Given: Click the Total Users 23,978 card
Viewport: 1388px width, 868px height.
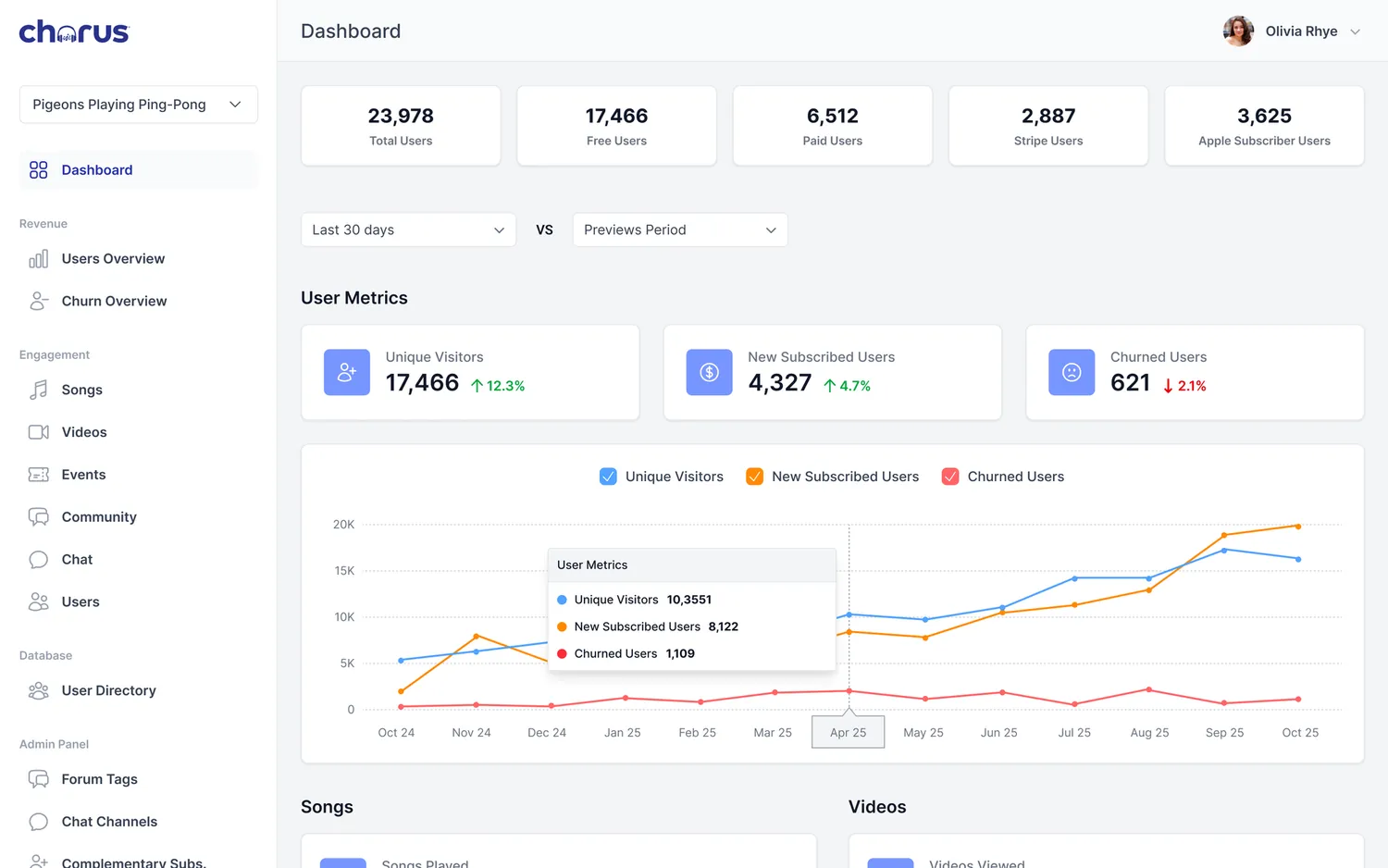Looking at the screenshot, I should (x=401, y=126).
